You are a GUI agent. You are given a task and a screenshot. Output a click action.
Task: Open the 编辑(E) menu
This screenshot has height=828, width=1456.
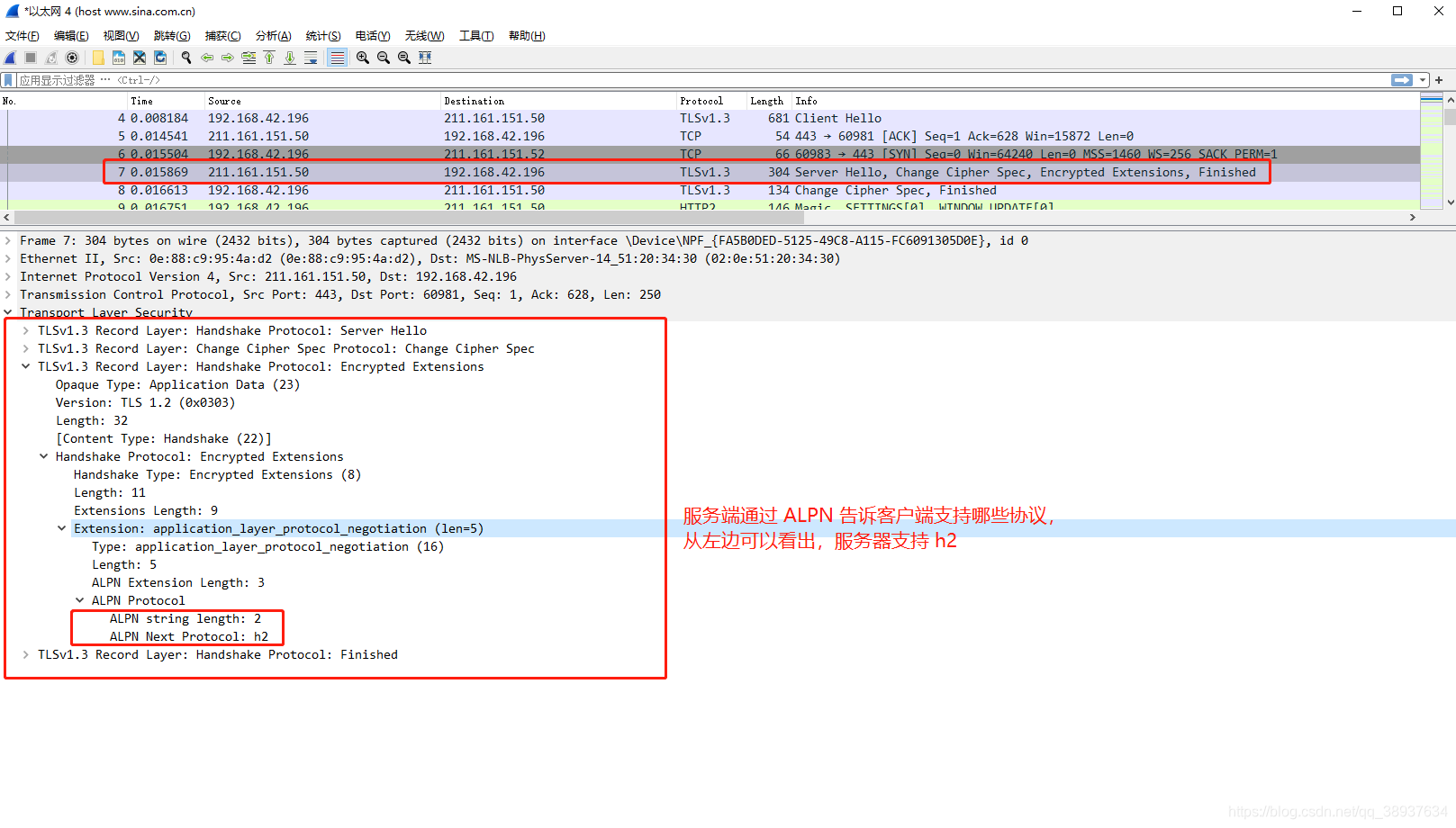[x=71, y=36]
